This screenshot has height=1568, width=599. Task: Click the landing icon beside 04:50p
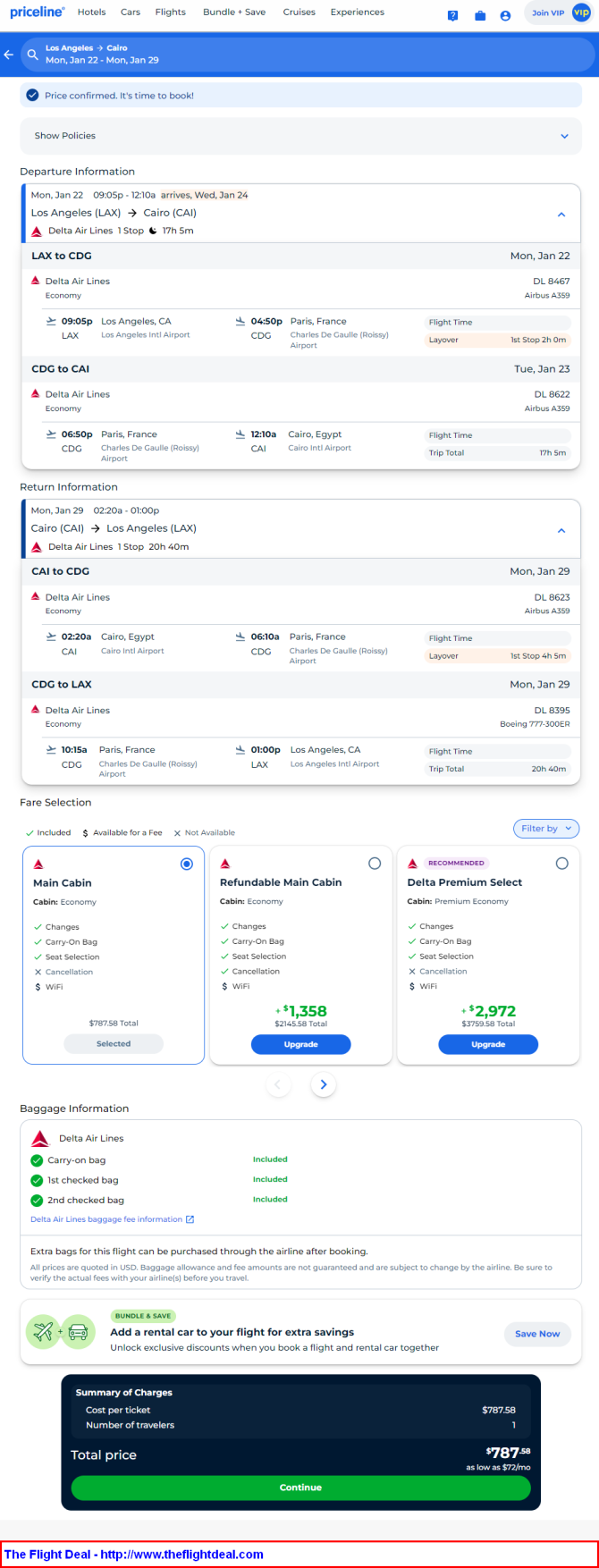pos(240,321)
